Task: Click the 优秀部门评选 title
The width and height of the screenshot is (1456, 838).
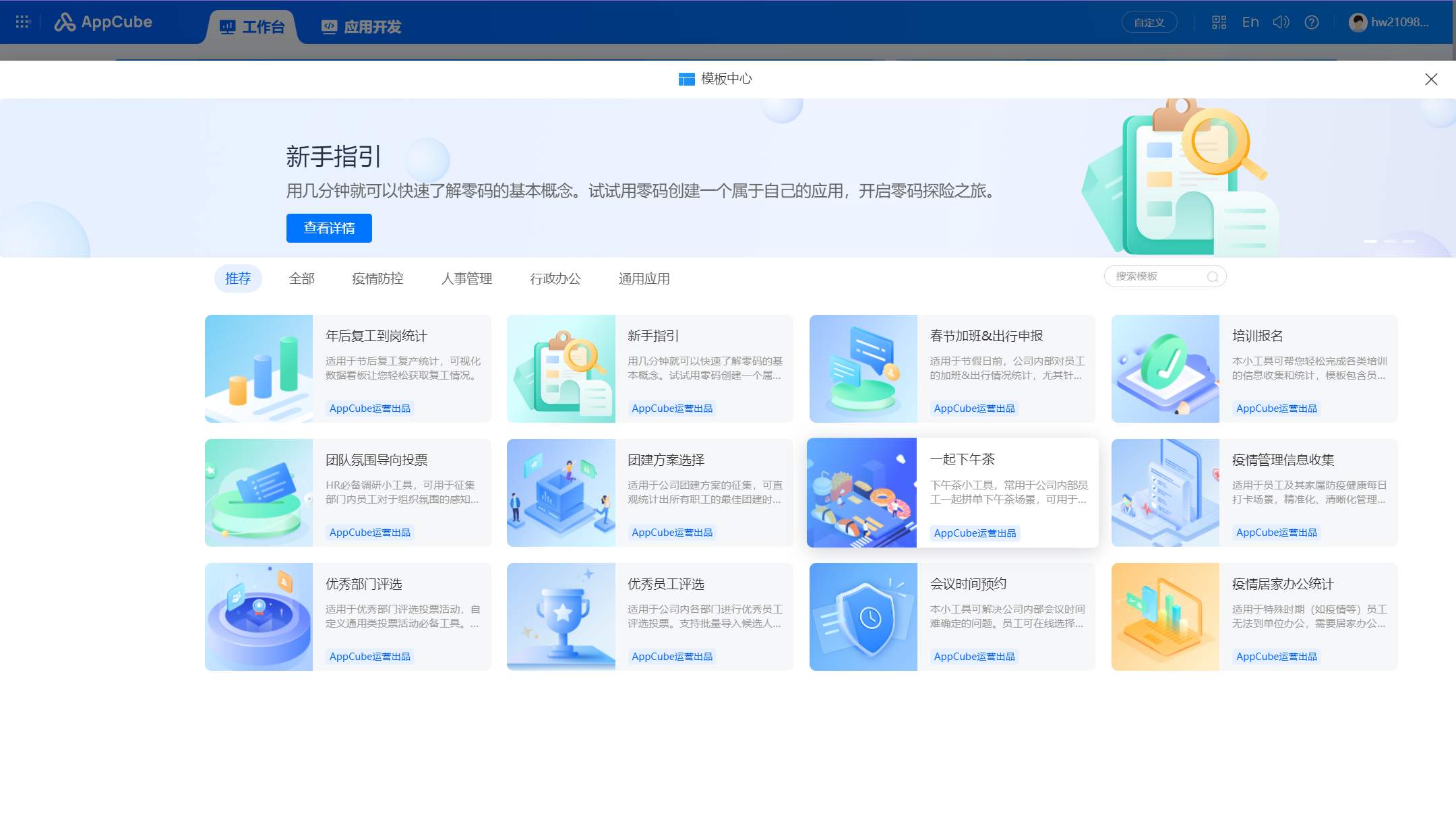Action: pyautogui.click(x=364, y=584)
